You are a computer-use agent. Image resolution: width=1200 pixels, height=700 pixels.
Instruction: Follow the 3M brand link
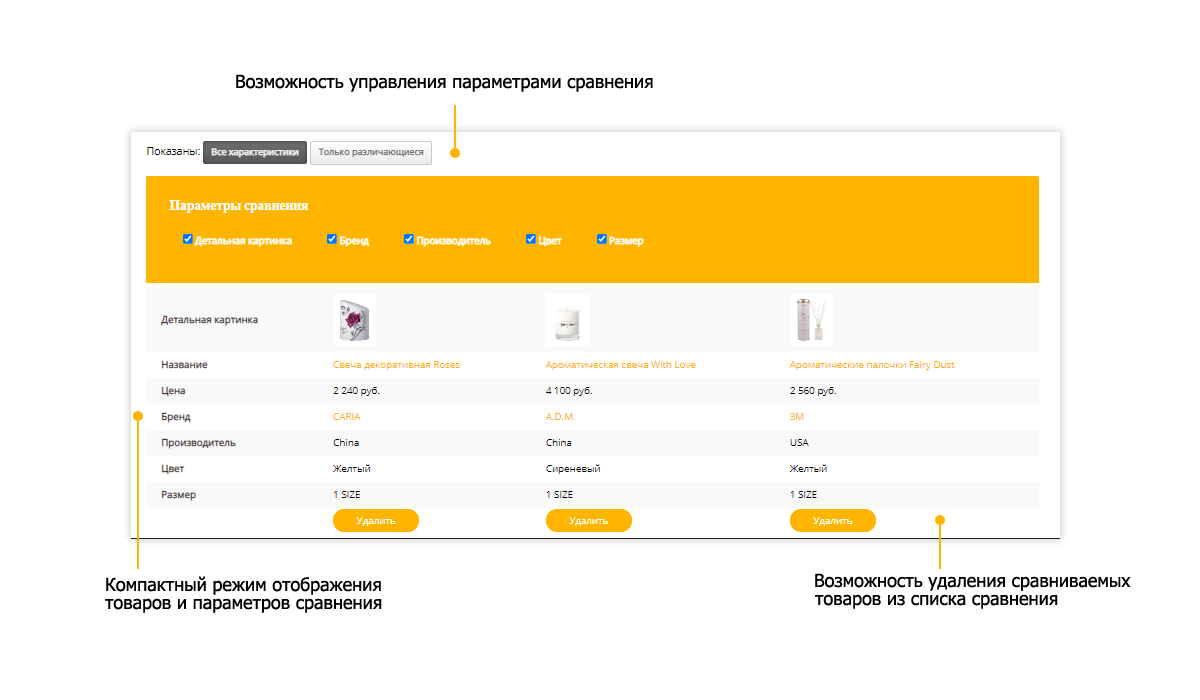(x=797, y=417)
